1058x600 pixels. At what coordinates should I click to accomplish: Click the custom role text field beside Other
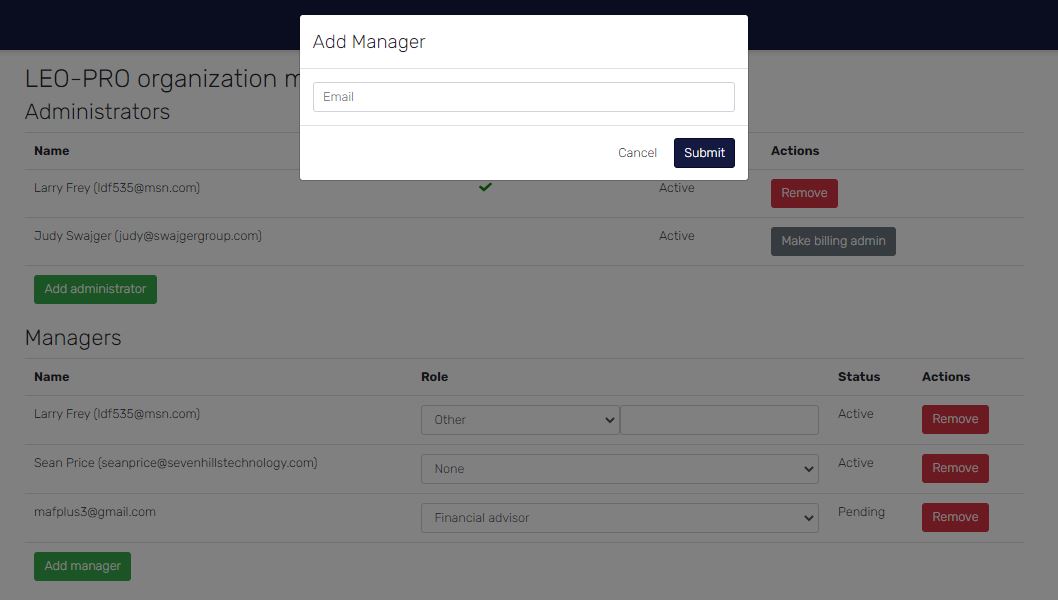718,419
